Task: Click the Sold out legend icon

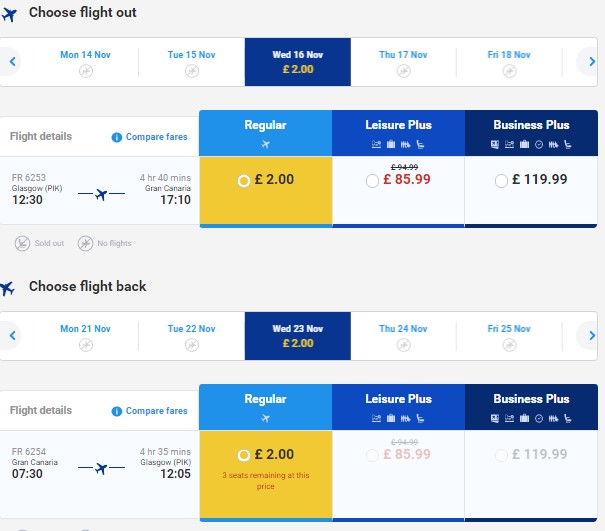Action: [22, 244]
